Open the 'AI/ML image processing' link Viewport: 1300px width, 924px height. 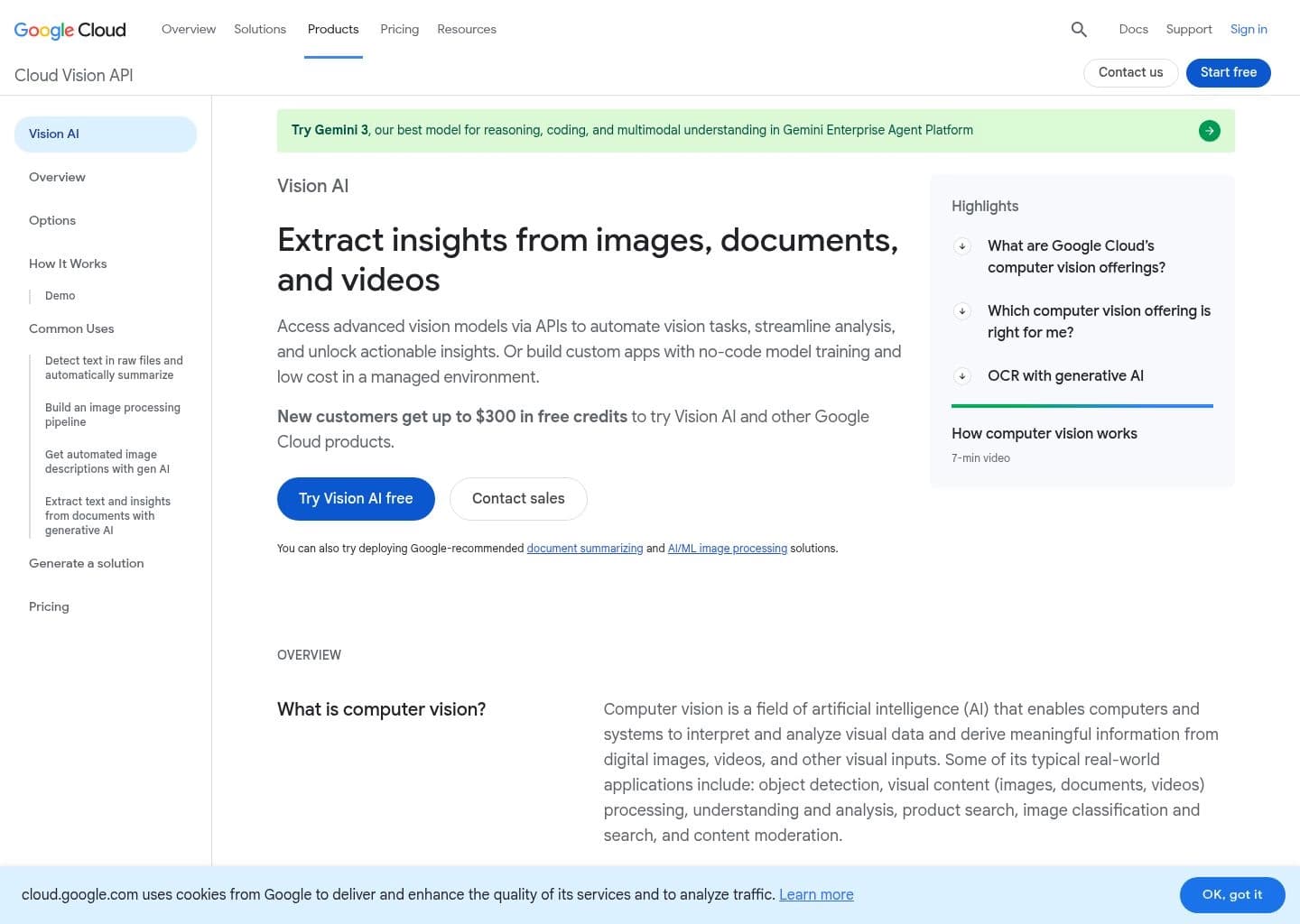point(728,548)
